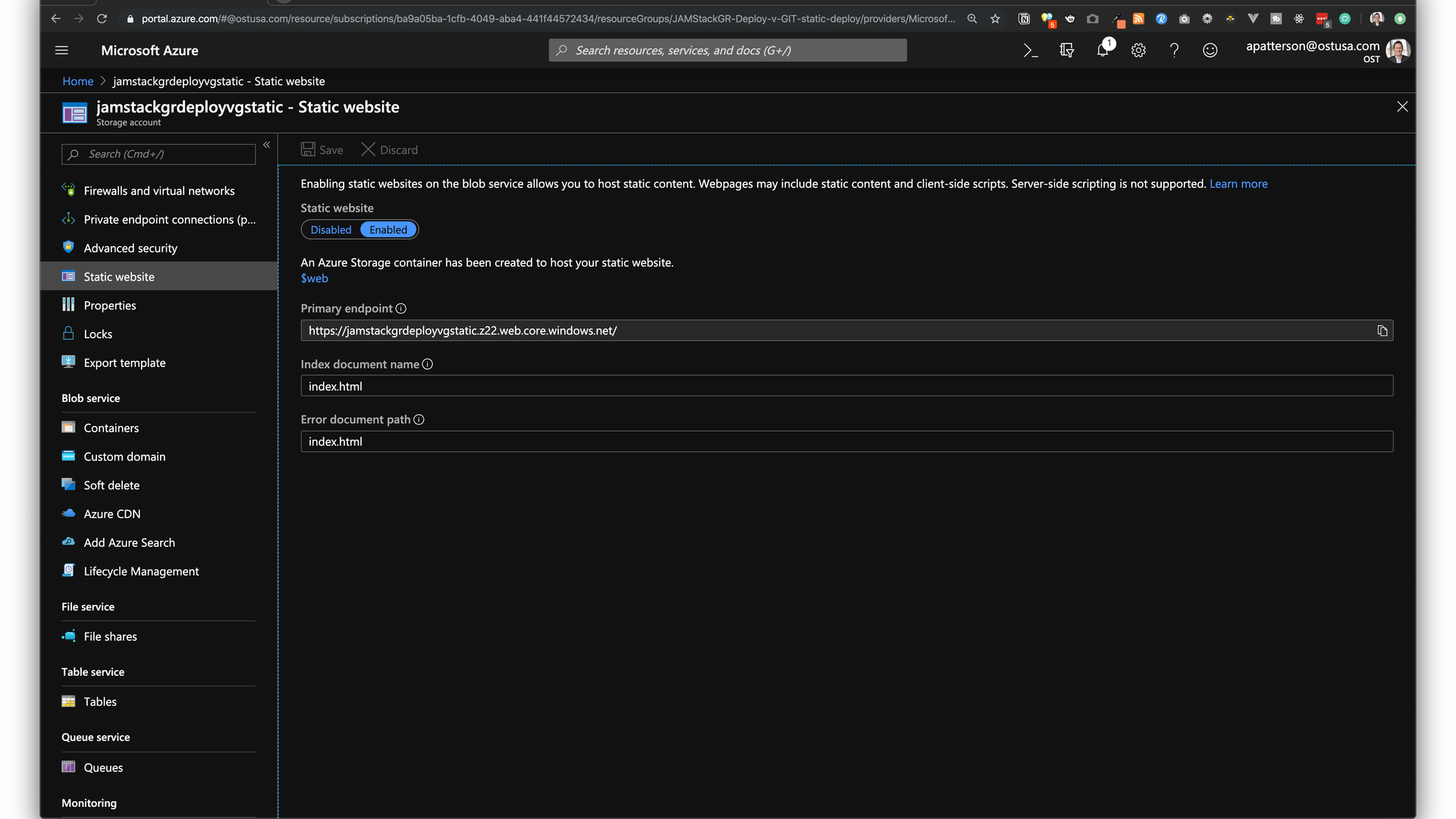Open Azure Cloud Shell icon
The width and height of the screenshot is (1456, 819).
tap(1030, 51)
